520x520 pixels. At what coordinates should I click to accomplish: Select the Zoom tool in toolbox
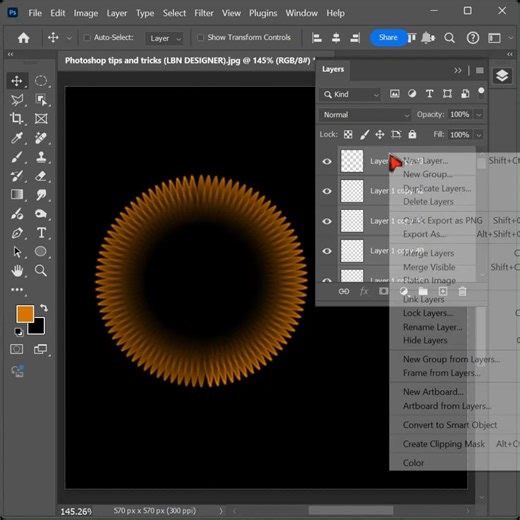pos(41,271)
